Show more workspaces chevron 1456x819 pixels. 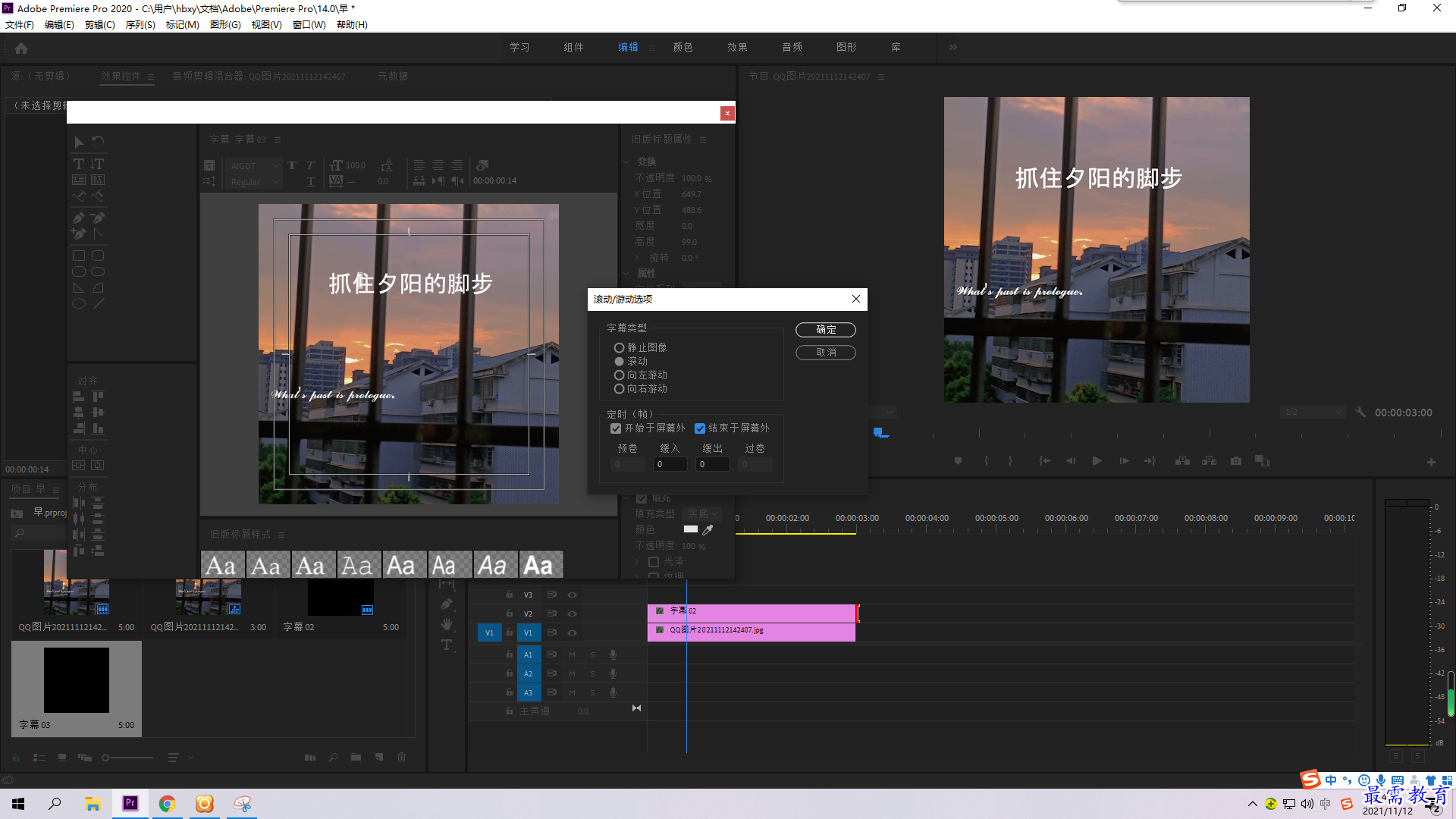coord(953,47)
